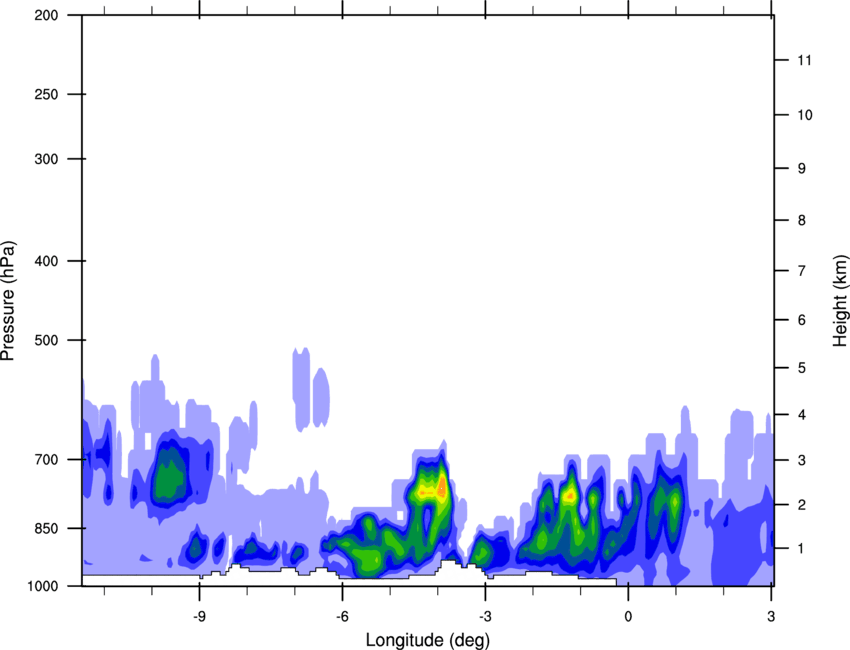
Task: Click the 6 km height label
Action: coord(802,320)
